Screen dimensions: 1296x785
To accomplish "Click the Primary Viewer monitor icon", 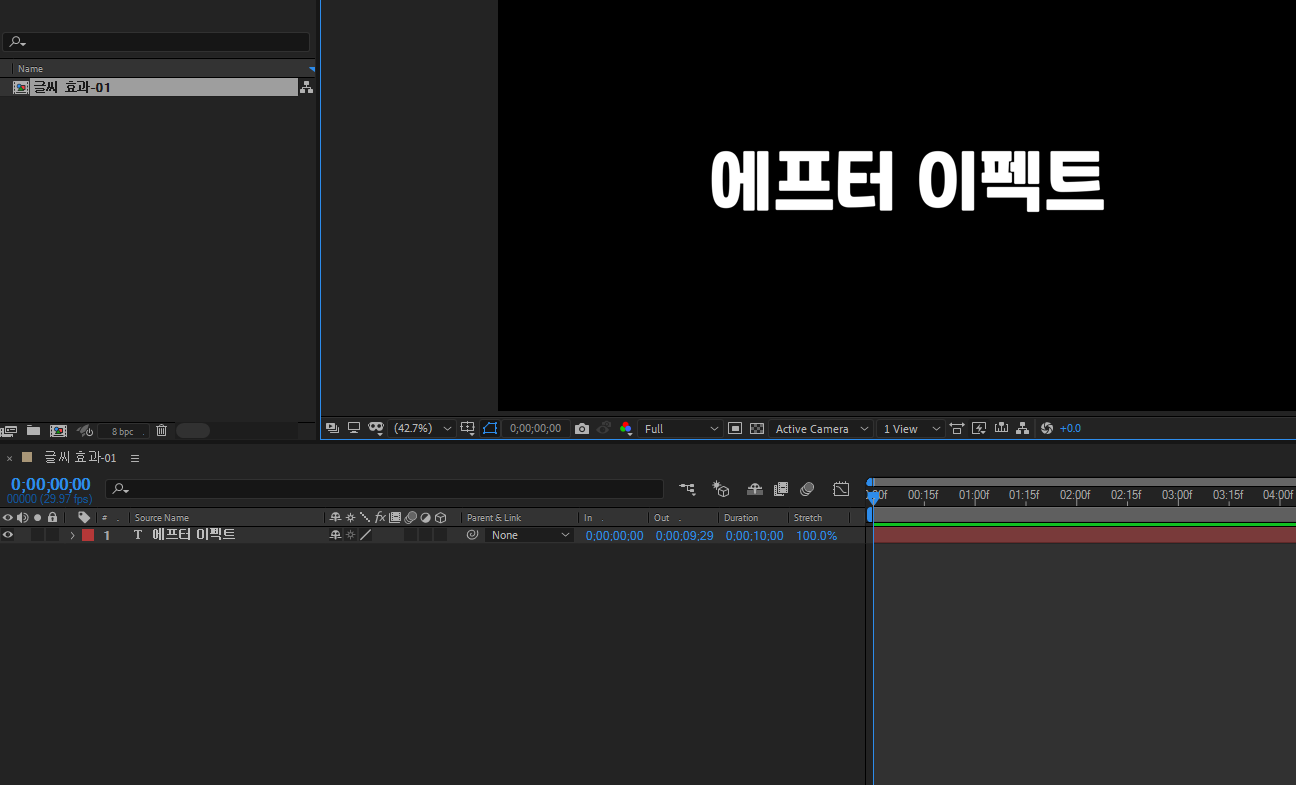I will pos(354,428).
